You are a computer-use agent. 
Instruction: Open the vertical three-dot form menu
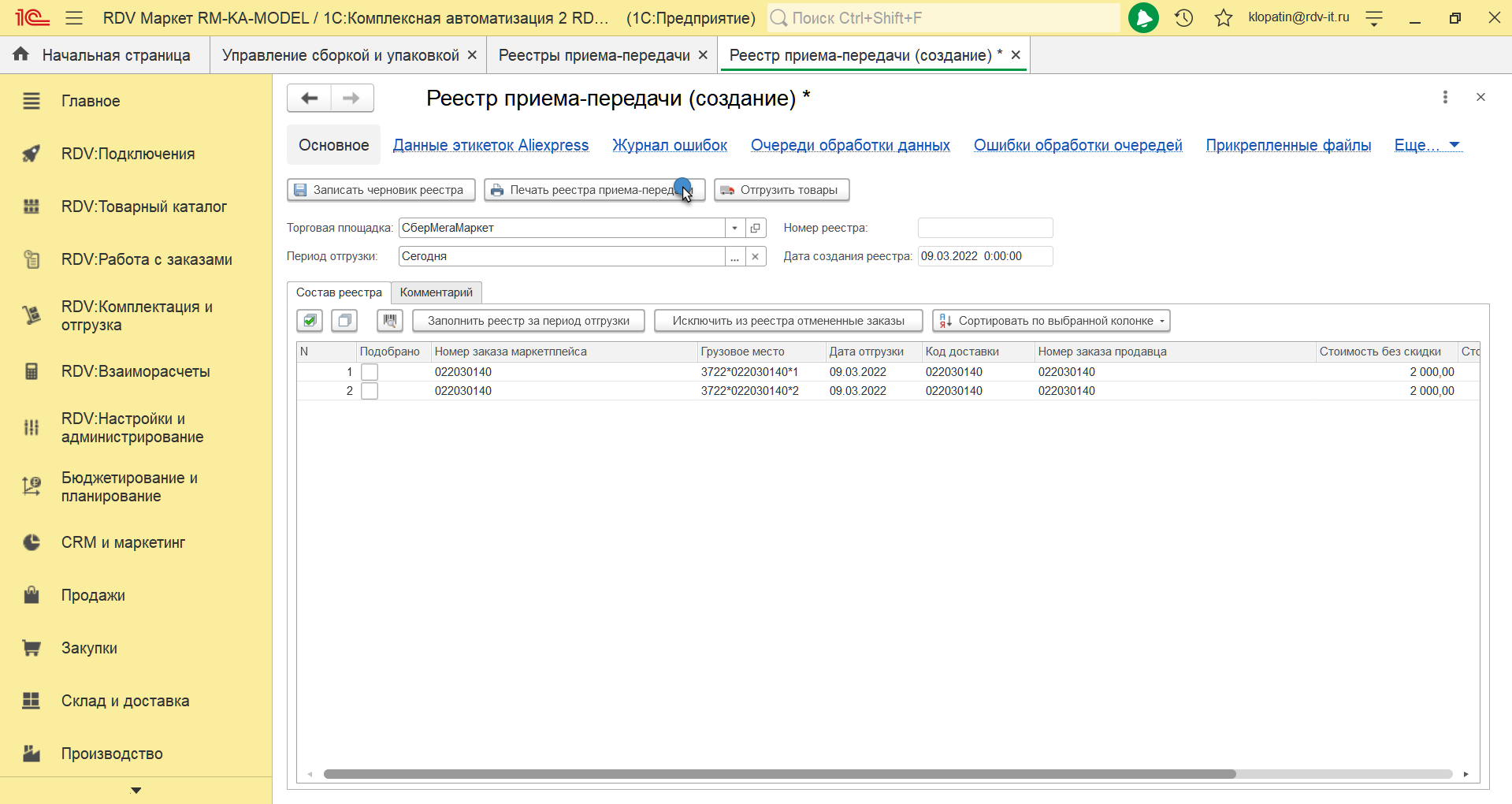click(1445, 97)
